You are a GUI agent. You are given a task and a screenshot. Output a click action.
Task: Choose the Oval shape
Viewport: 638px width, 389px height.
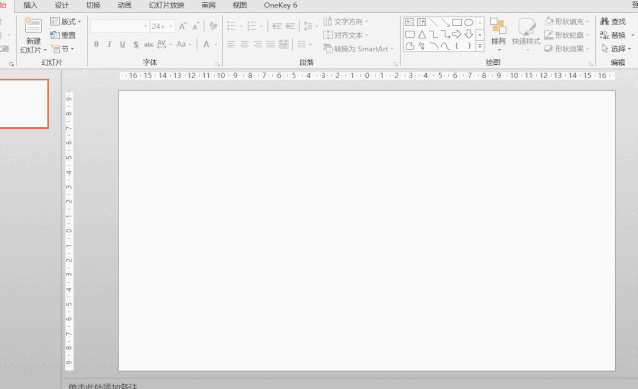[469, 22]
